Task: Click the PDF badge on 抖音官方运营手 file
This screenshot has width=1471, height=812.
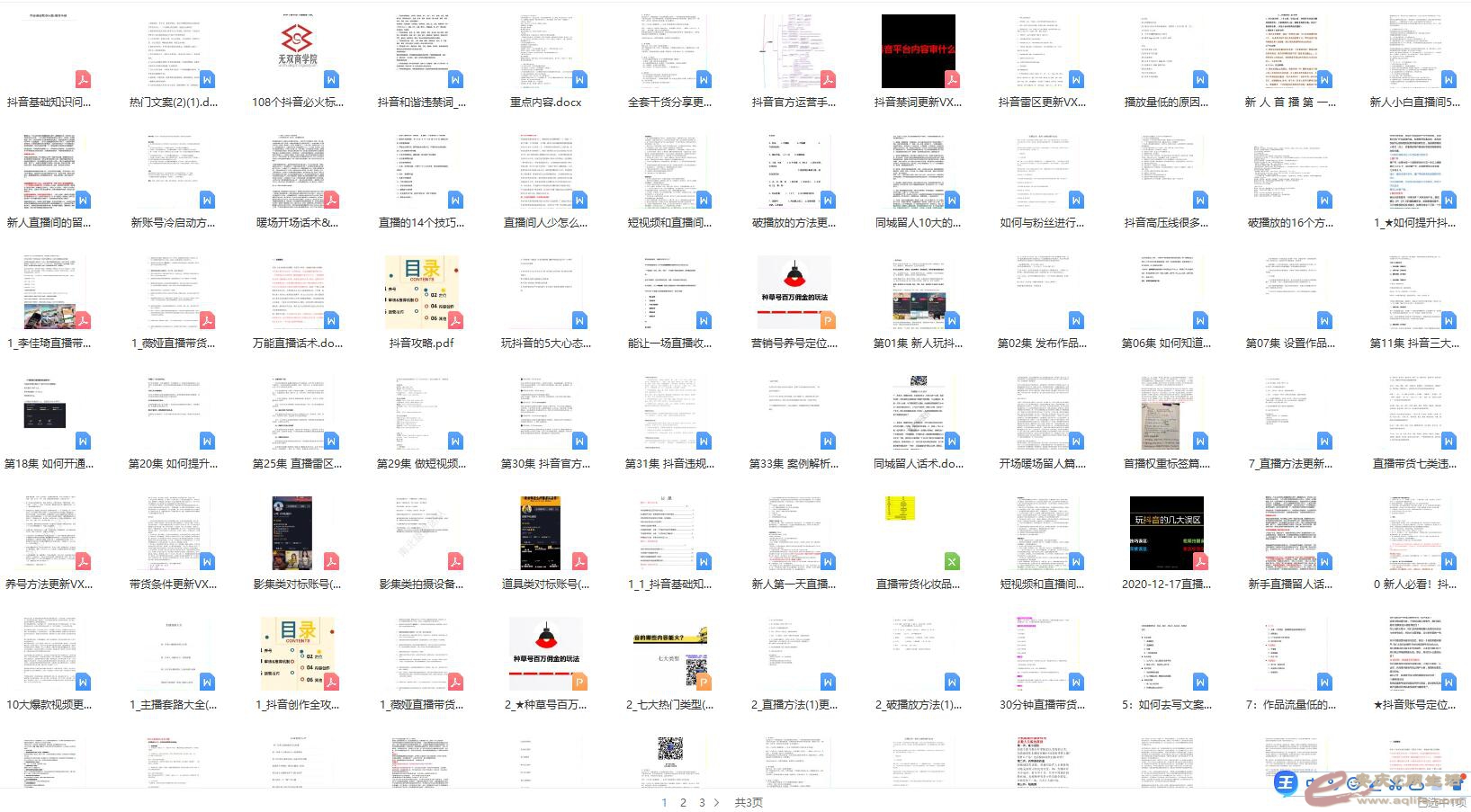Action: 828,79
